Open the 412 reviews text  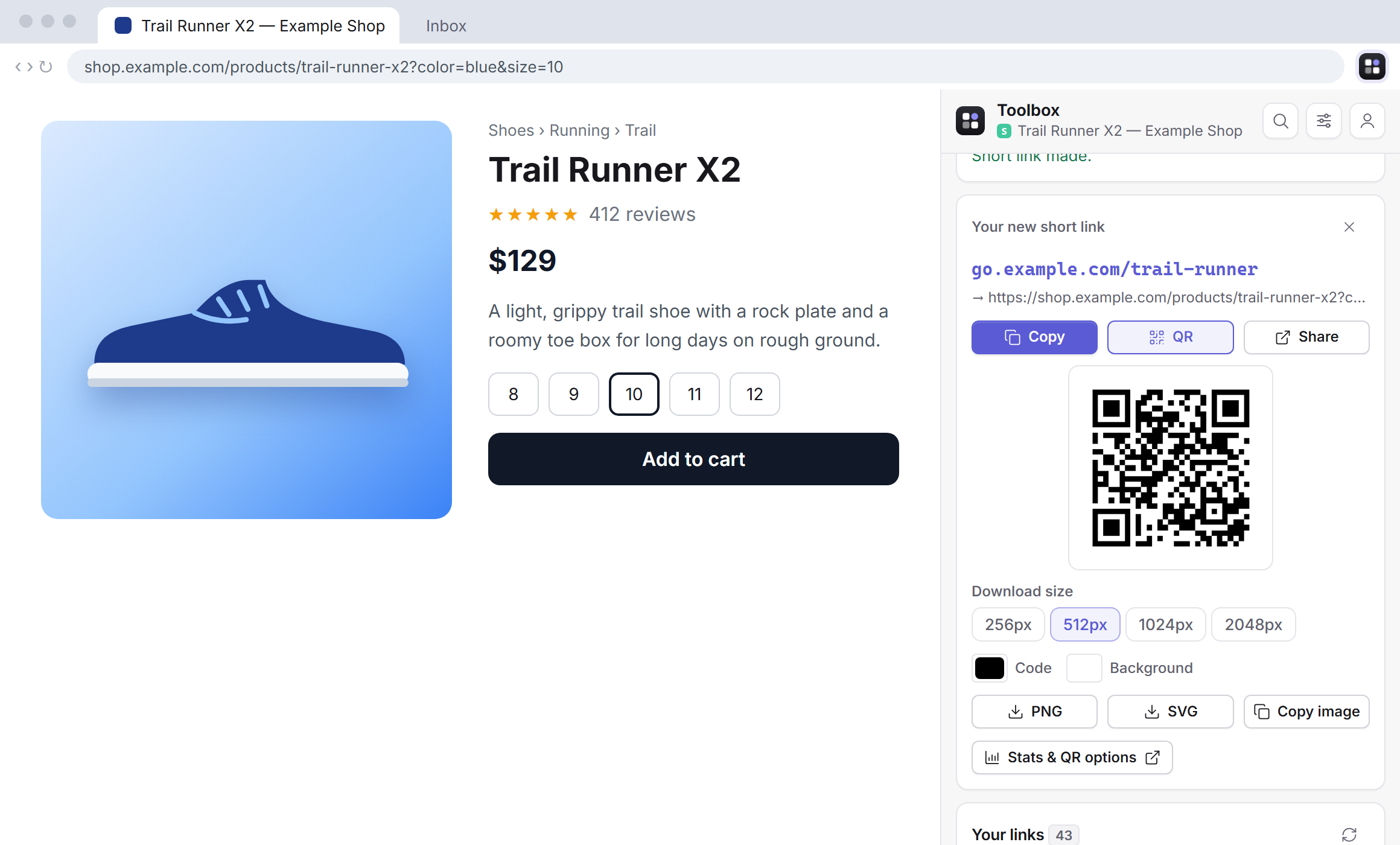[x=642, y=214]
